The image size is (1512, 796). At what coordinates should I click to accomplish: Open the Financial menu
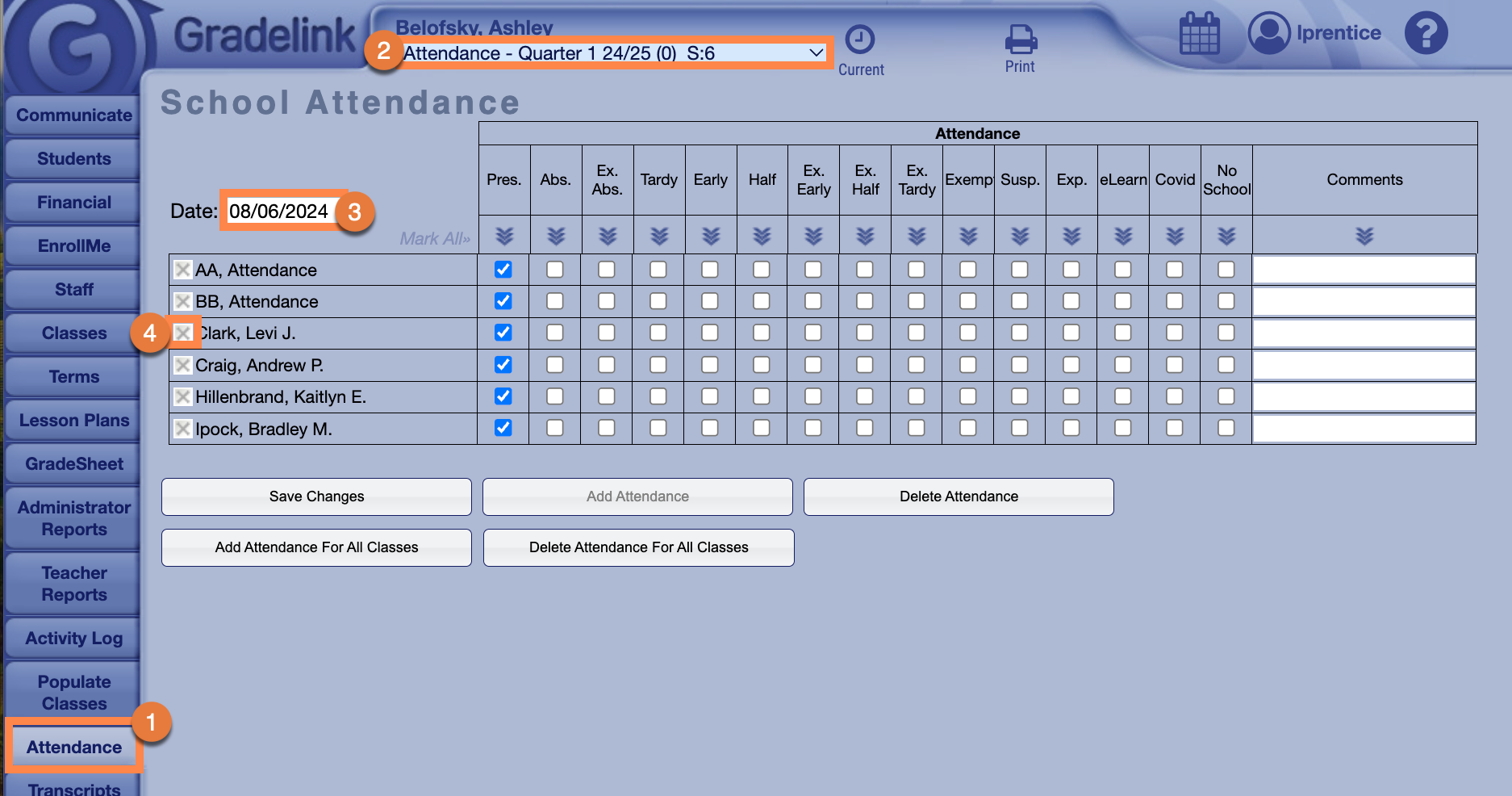click(73, 203)
